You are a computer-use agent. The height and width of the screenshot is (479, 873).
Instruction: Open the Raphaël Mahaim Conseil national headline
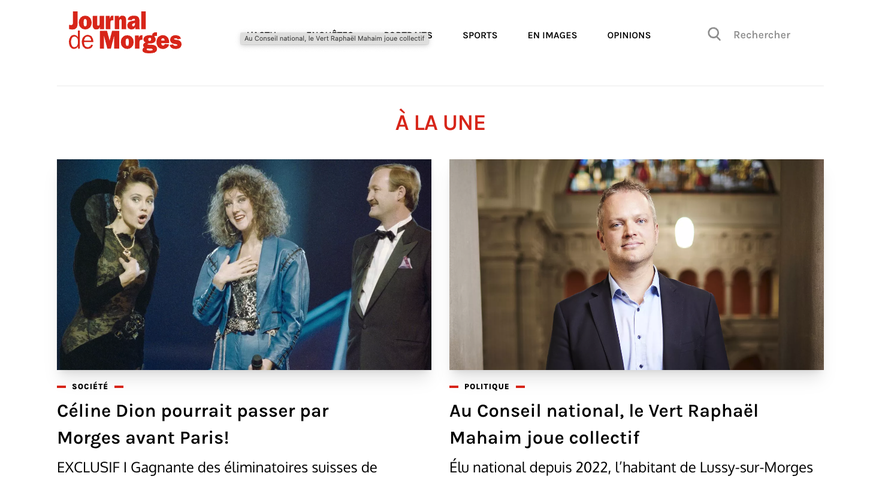pos(604,424)
